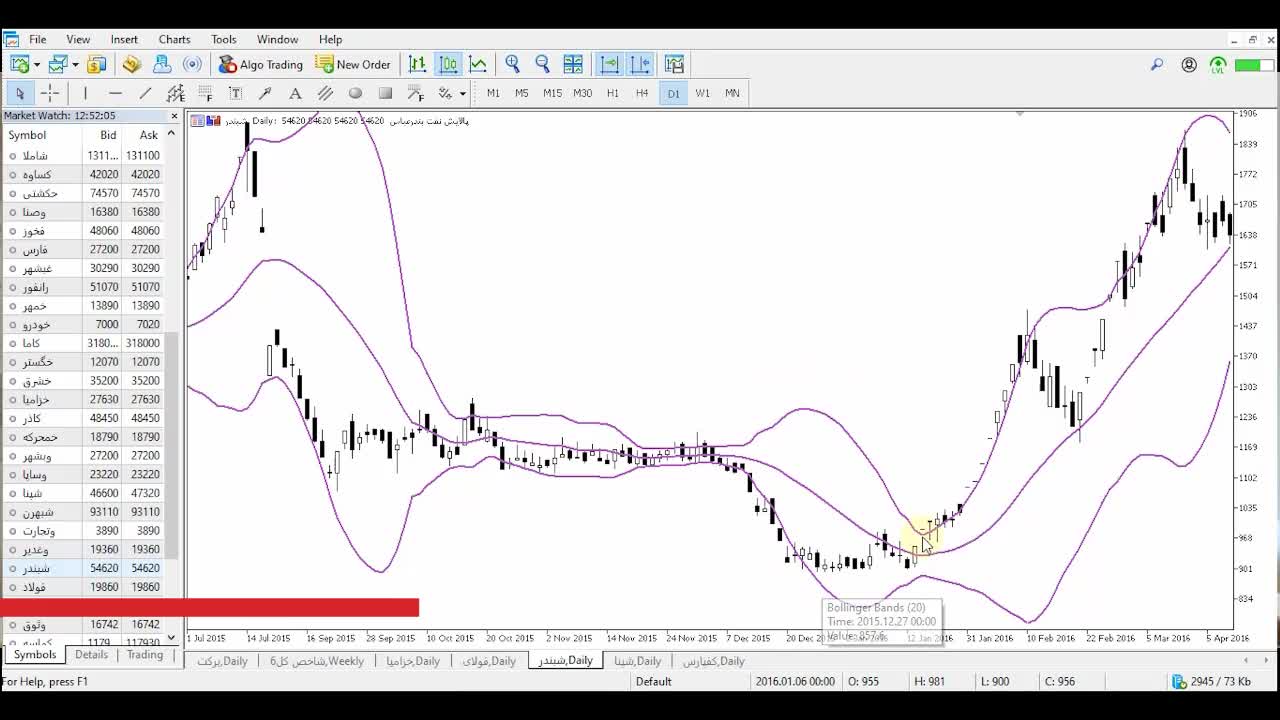Switch chart to line chart display
The image size is (1280, 720).
pyautogui.click(x=478, y=64)
